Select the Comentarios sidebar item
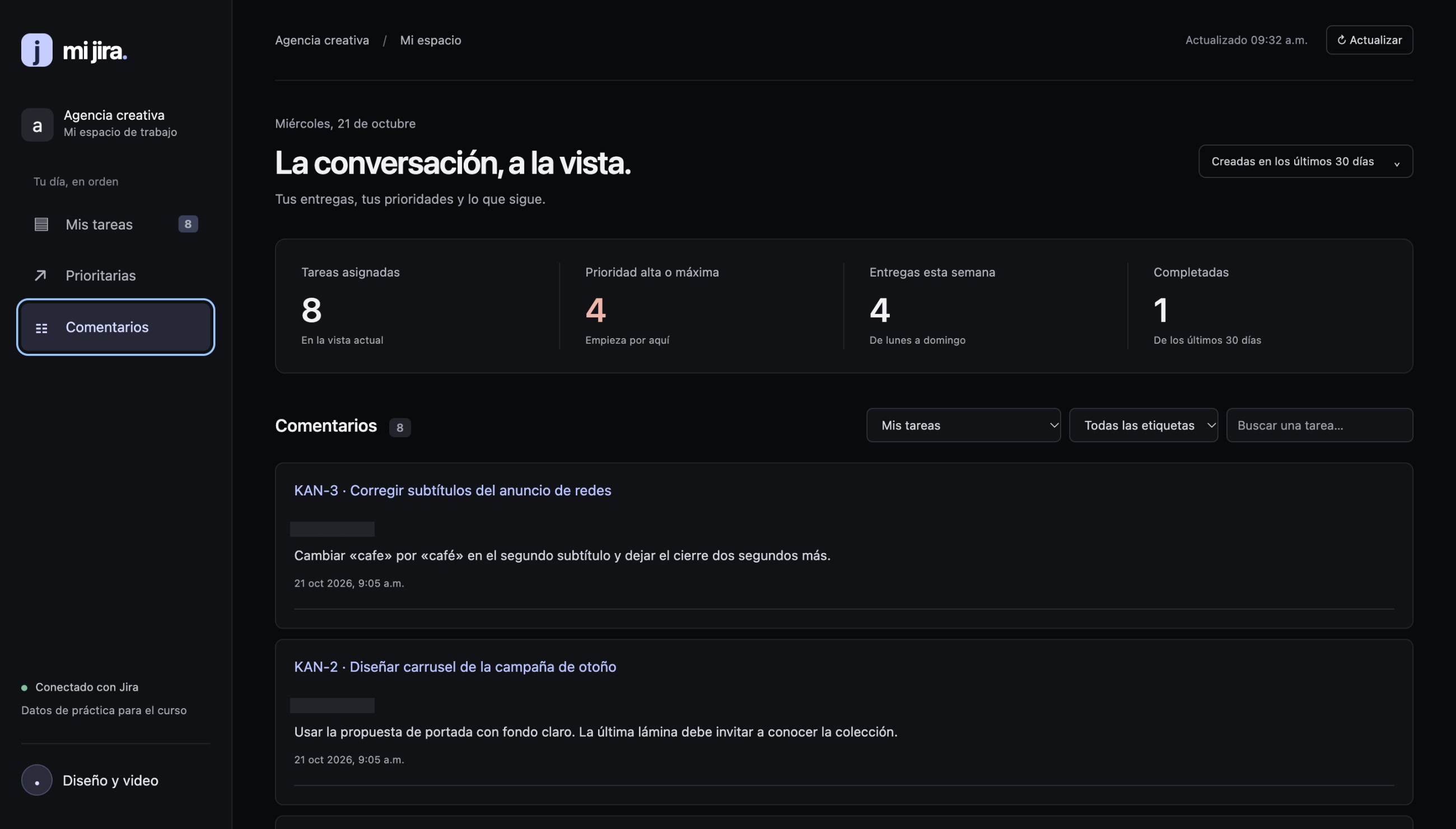This screenshot has width=1456, height=829. pyautogui.click(x=115, y=327)
